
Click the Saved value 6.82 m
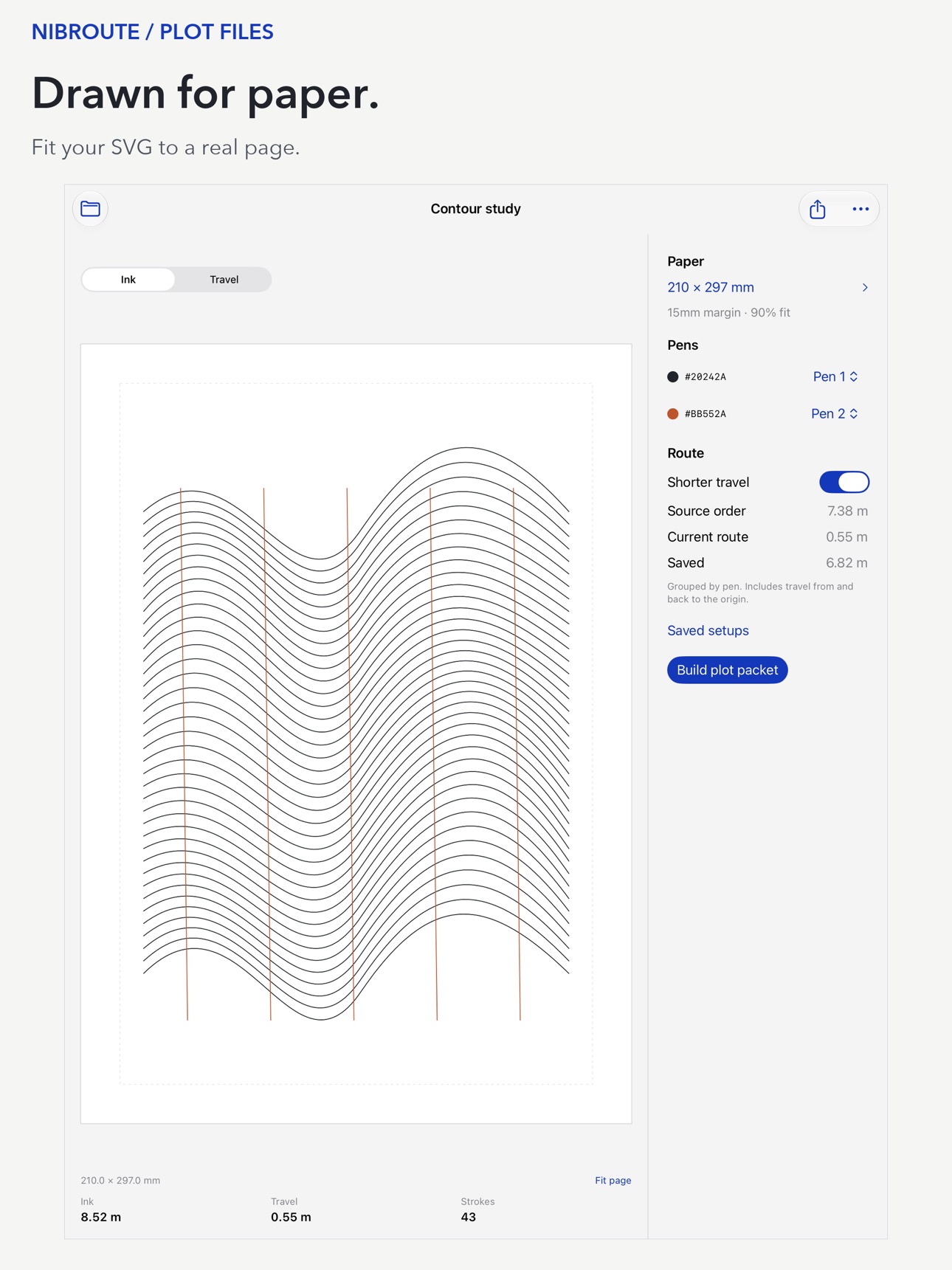tap(846, 562)
